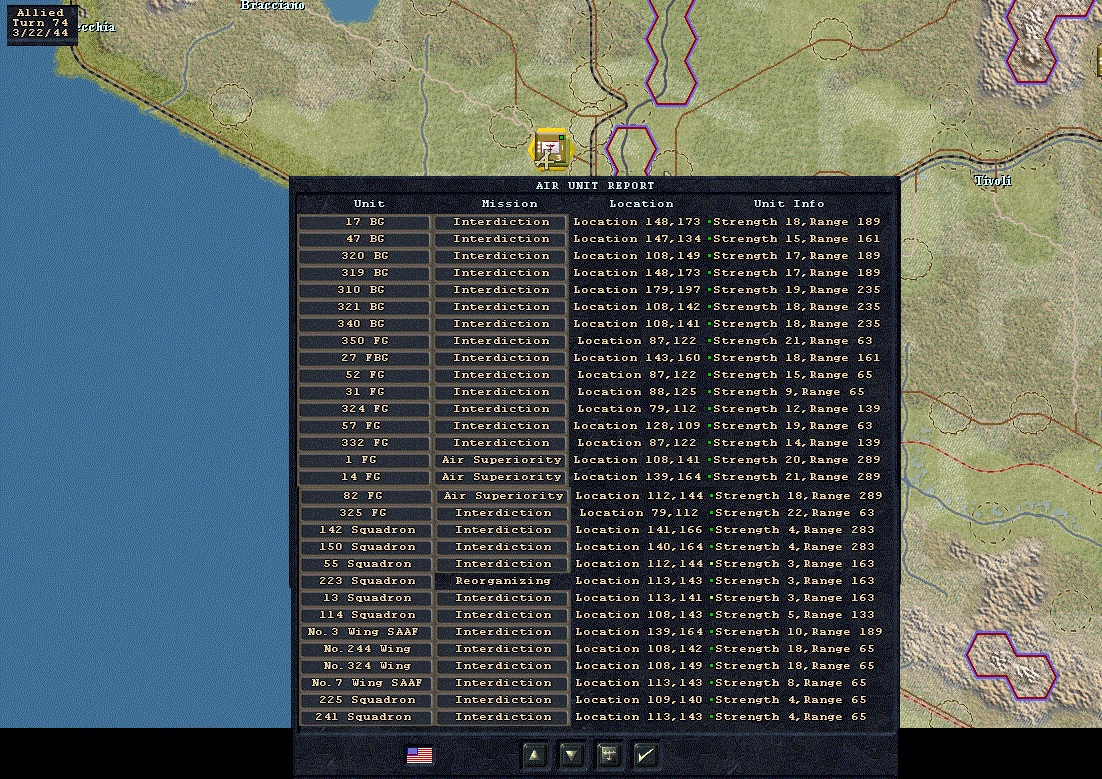1102x779 pixels.
Task: Click the Location column header
Action: 642,204
